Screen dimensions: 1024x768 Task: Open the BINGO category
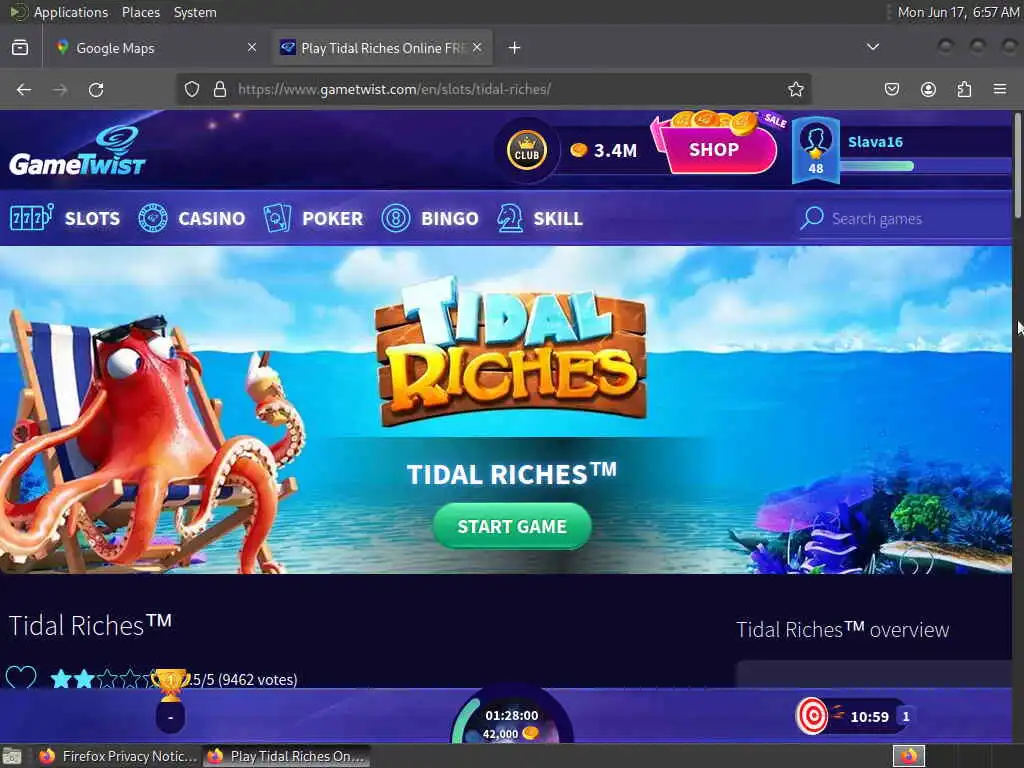pos(430,218)
